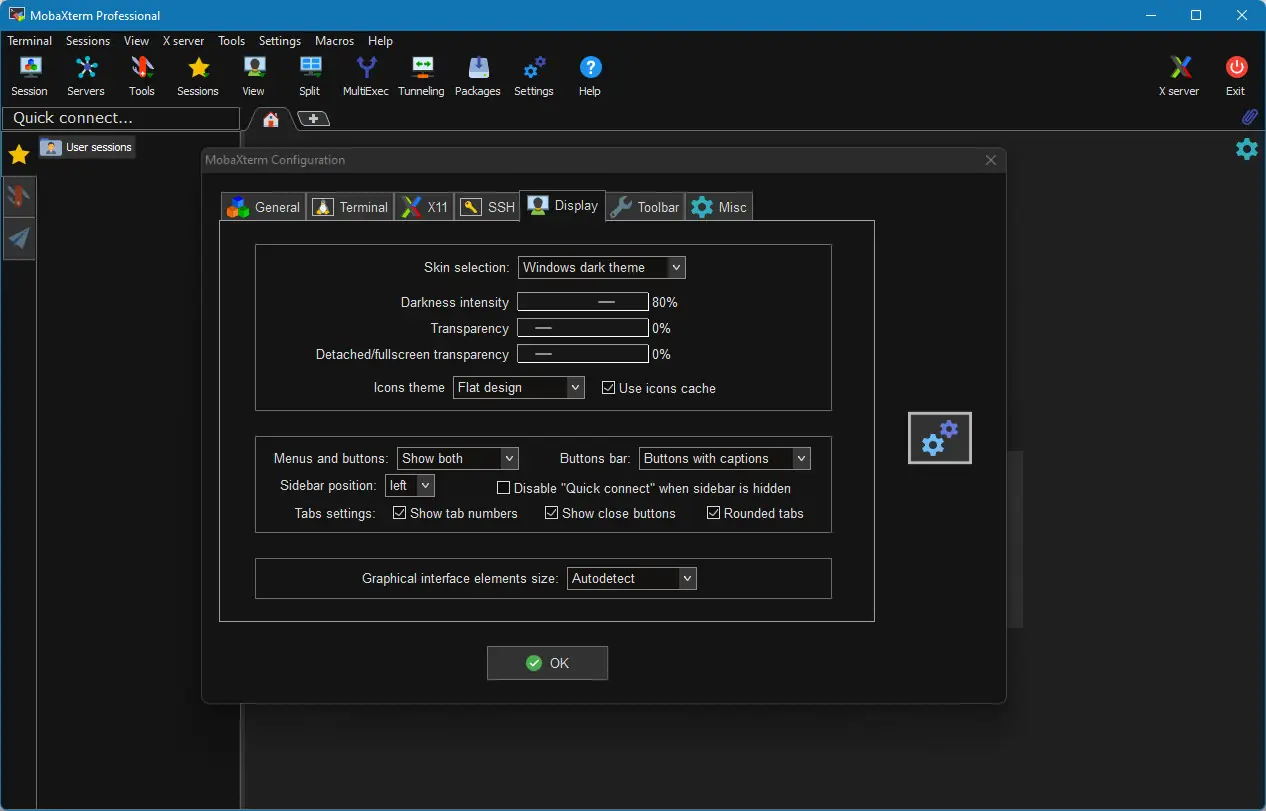
Task: Switch to the SSH tab
Action: [x=488, y=207]
